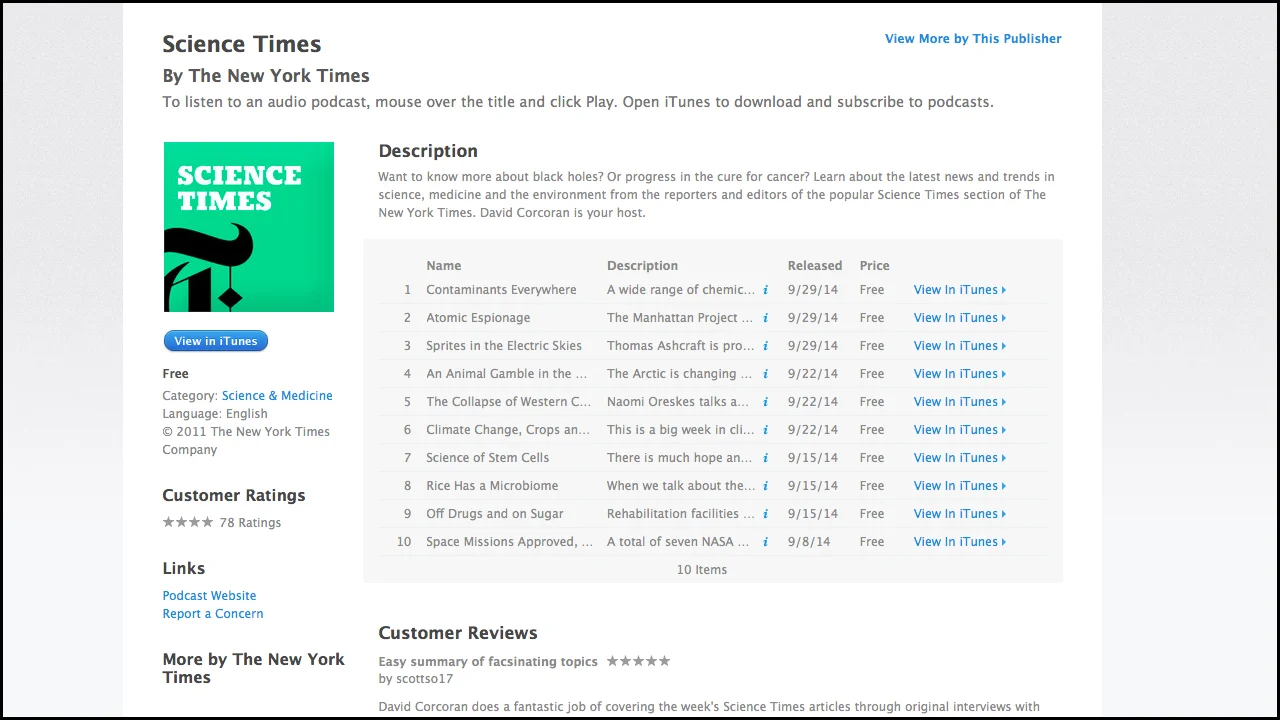Sort episodes by the Name column header
The height and width of the screenshot is (720, 1280).
444,266
